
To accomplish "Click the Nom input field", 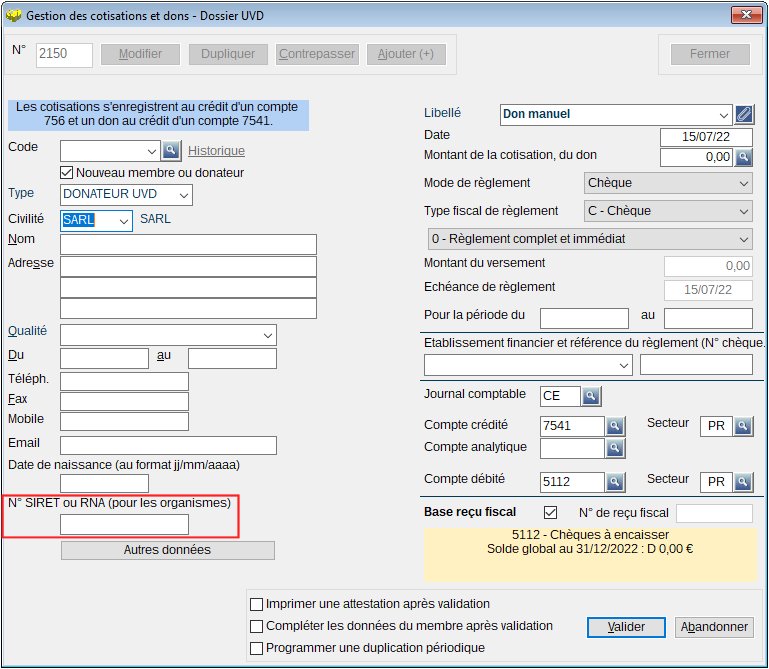I will click(188, 244).
